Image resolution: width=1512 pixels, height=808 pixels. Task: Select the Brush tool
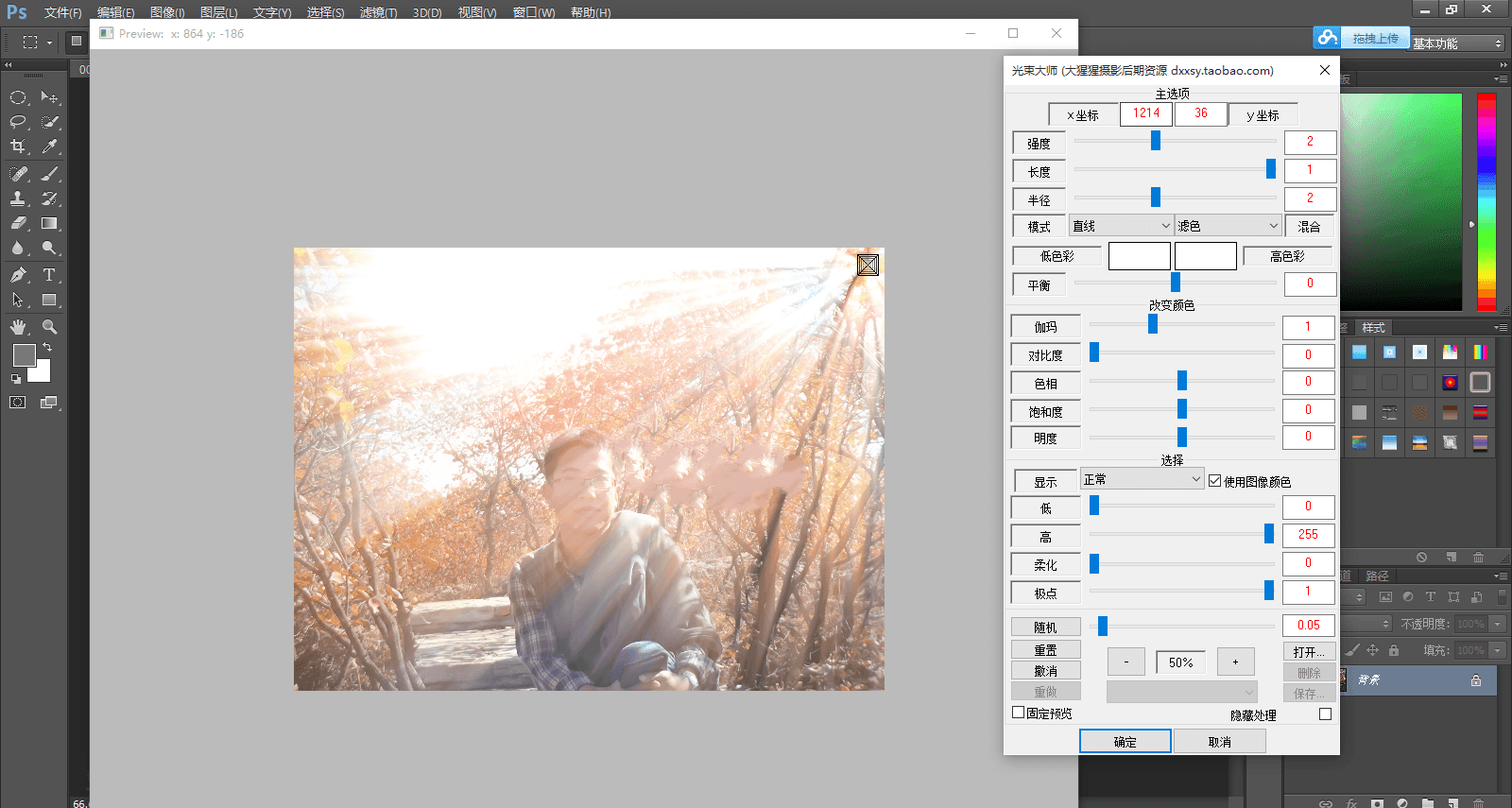49,174
